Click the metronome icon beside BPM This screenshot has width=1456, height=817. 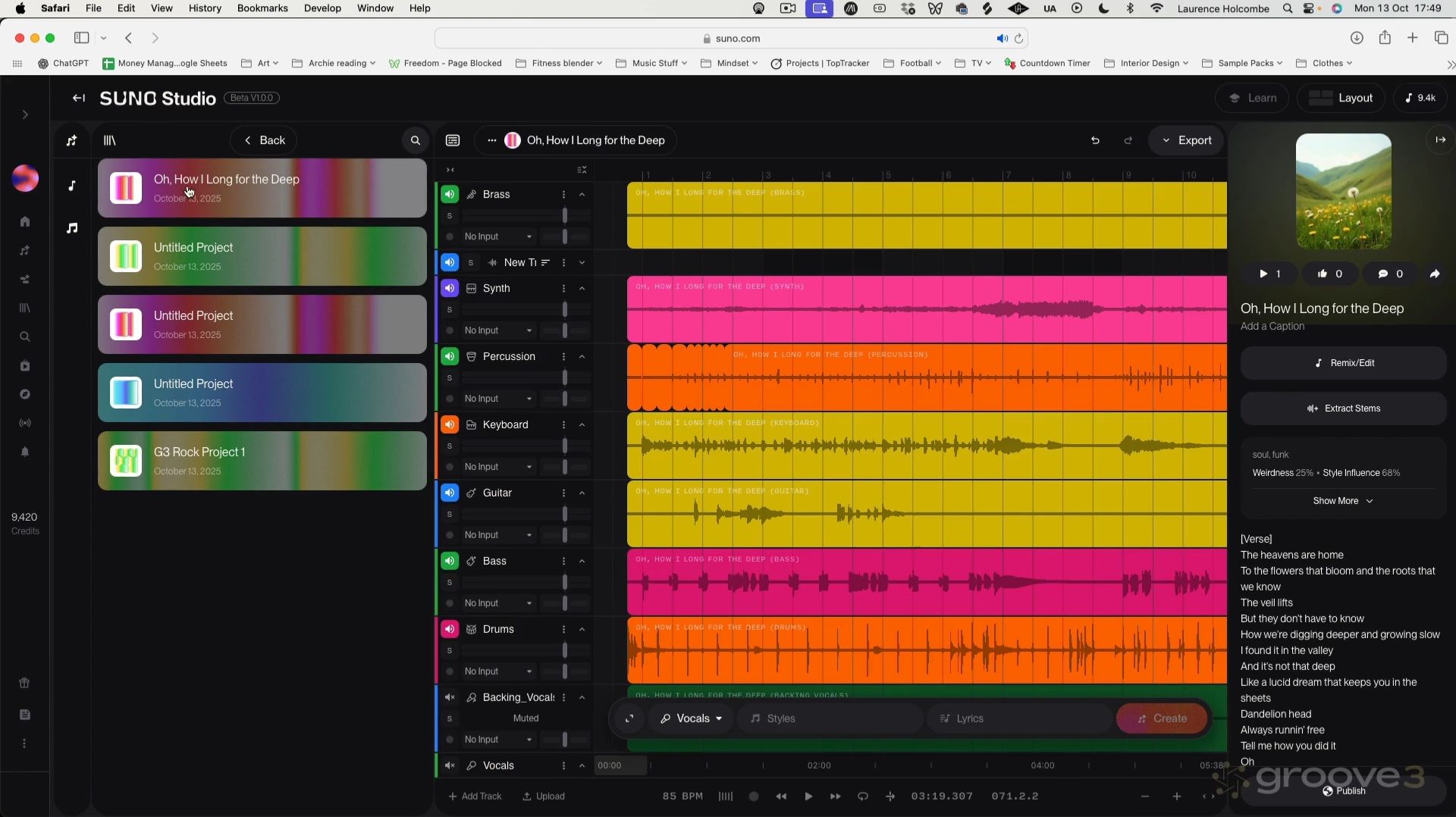[726, 797]
